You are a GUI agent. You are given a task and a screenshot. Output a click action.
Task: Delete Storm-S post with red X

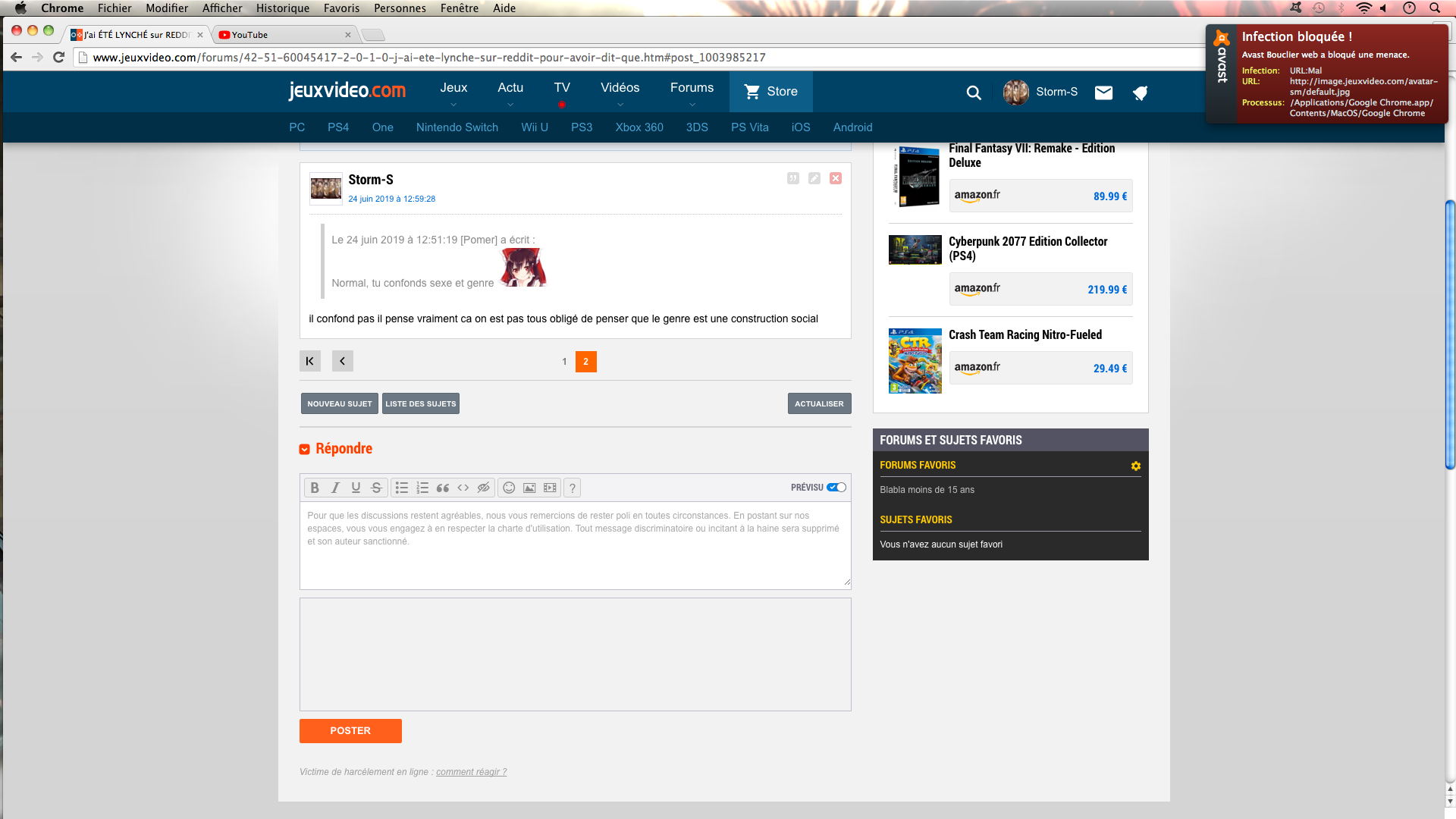click(835, 178)
